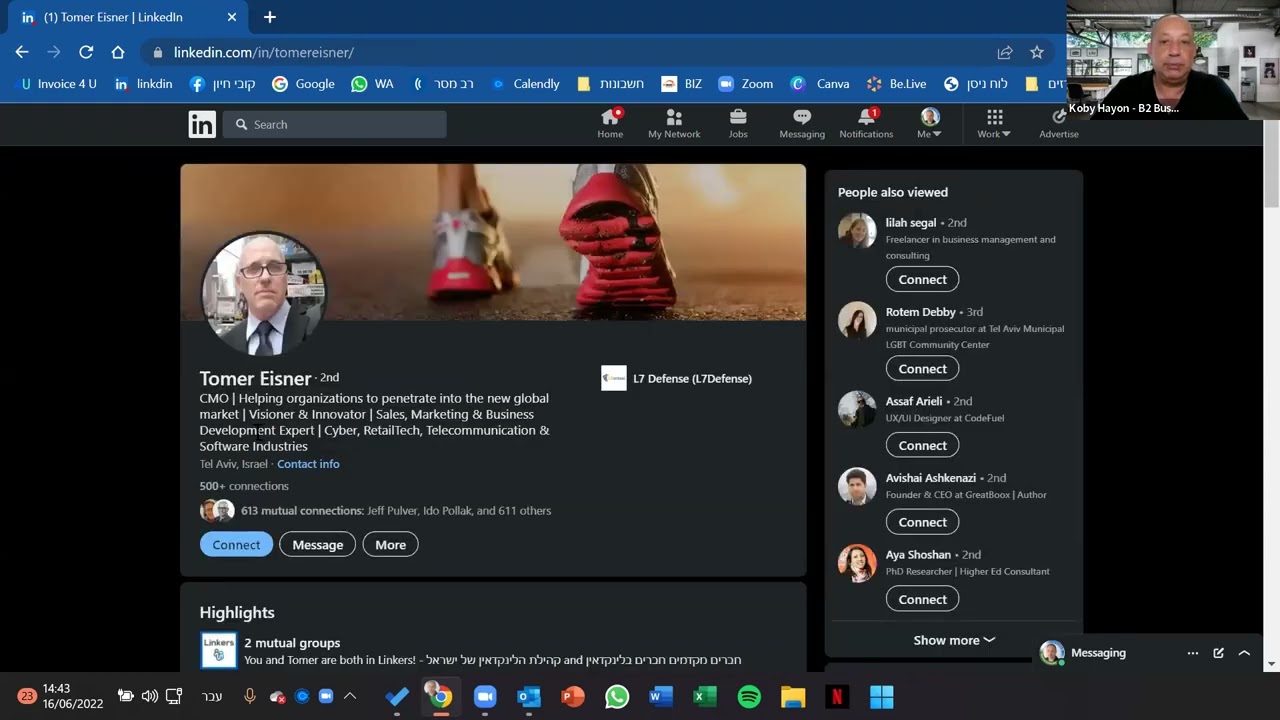Connect with Tomer Eisner

(236, 544)
